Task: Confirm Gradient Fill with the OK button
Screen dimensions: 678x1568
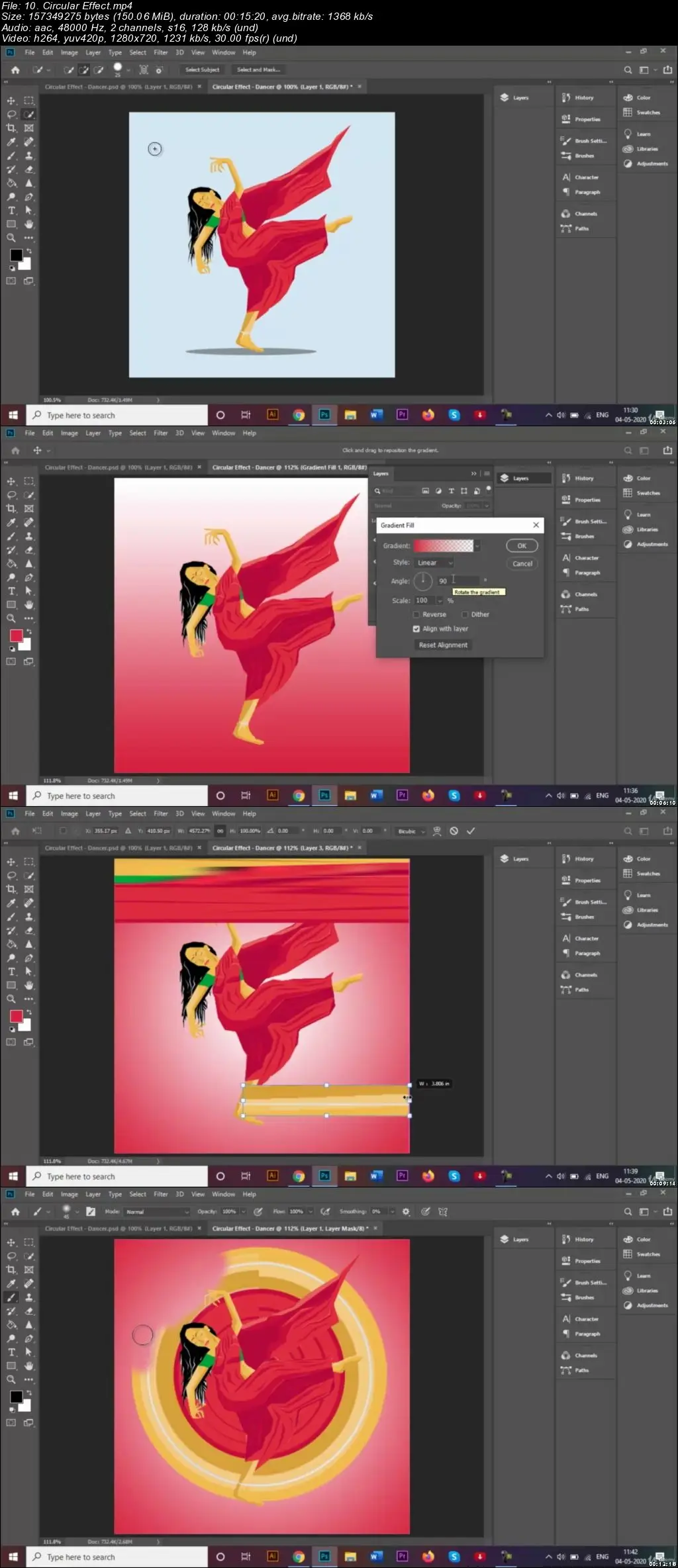Action: point(522,546)
